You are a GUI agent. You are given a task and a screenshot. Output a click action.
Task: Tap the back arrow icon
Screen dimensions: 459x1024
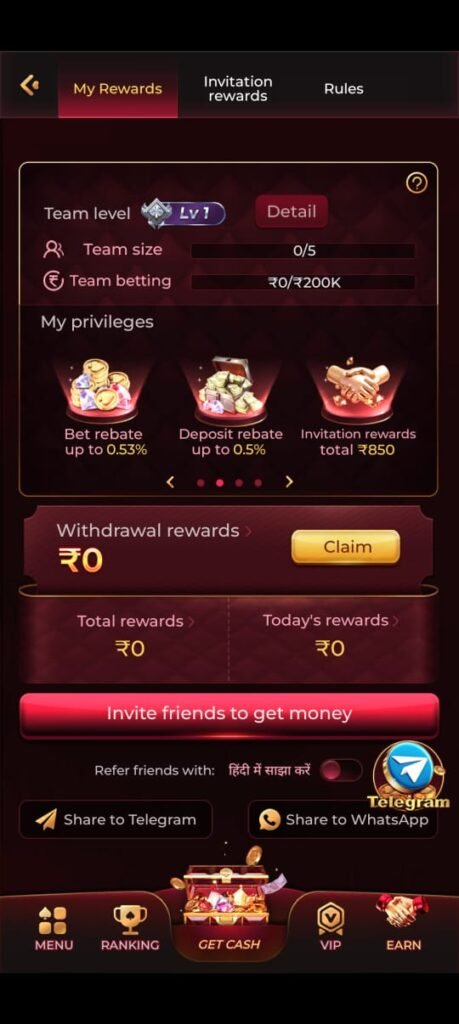click(29, 85)
